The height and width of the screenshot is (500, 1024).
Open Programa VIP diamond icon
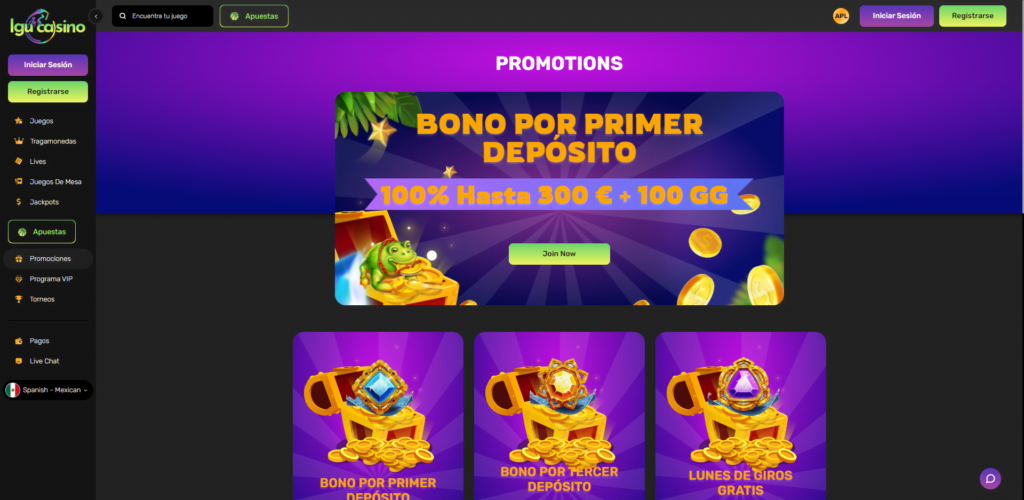point(18,279)
